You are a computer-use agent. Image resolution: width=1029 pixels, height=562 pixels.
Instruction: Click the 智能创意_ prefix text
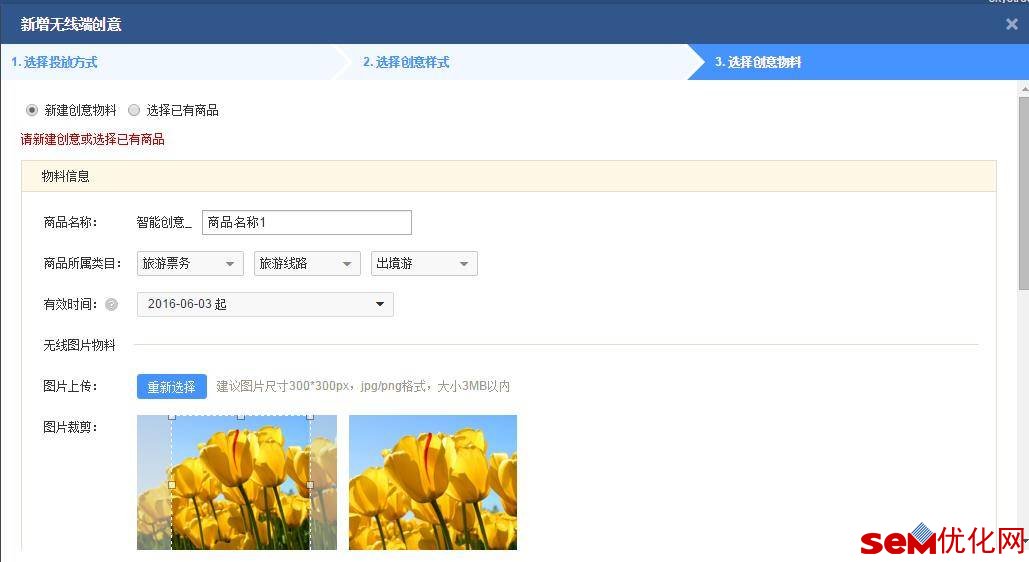[x=164, y=223]
